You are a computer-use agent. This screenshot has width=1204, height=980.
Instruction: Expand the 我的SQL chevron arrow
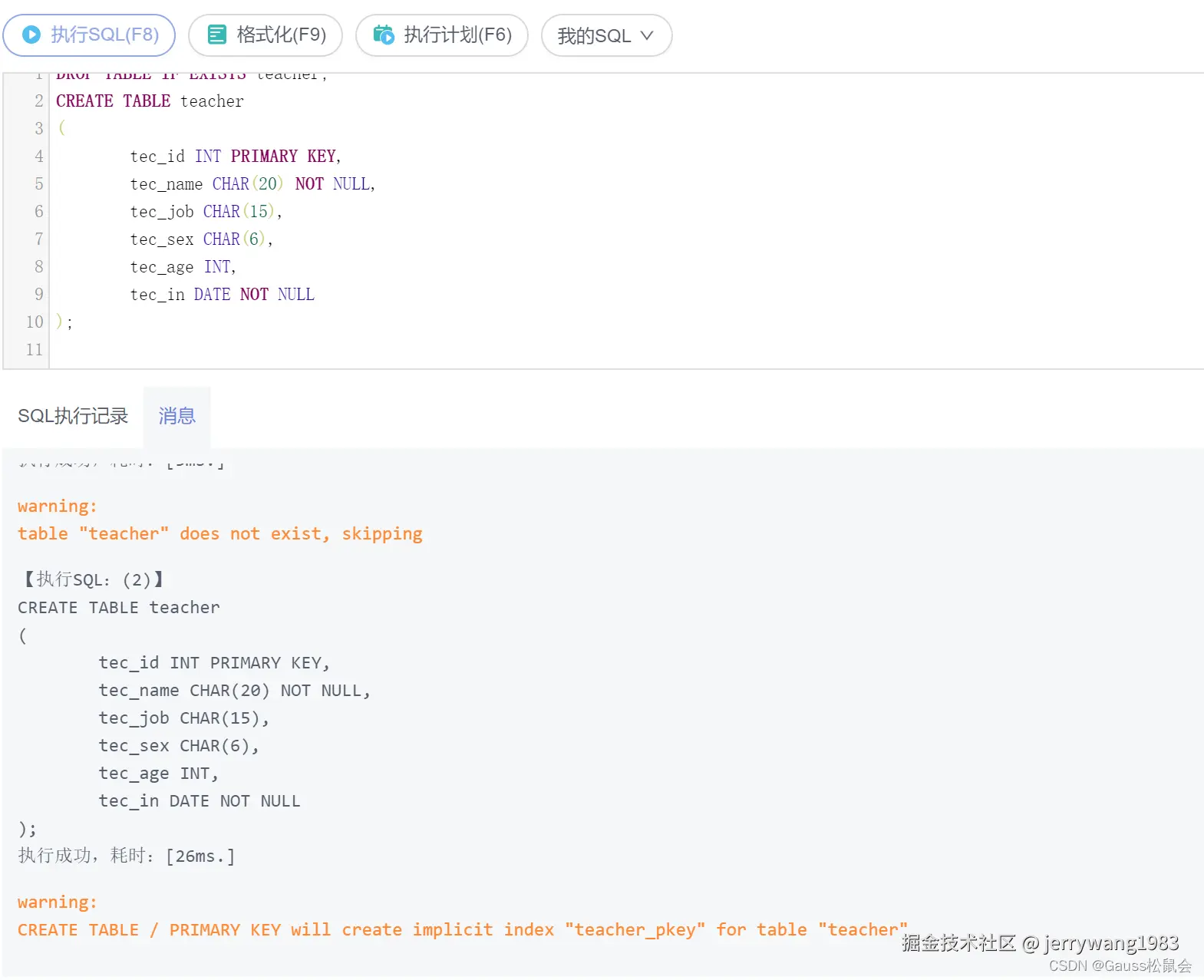coord(647,35)
